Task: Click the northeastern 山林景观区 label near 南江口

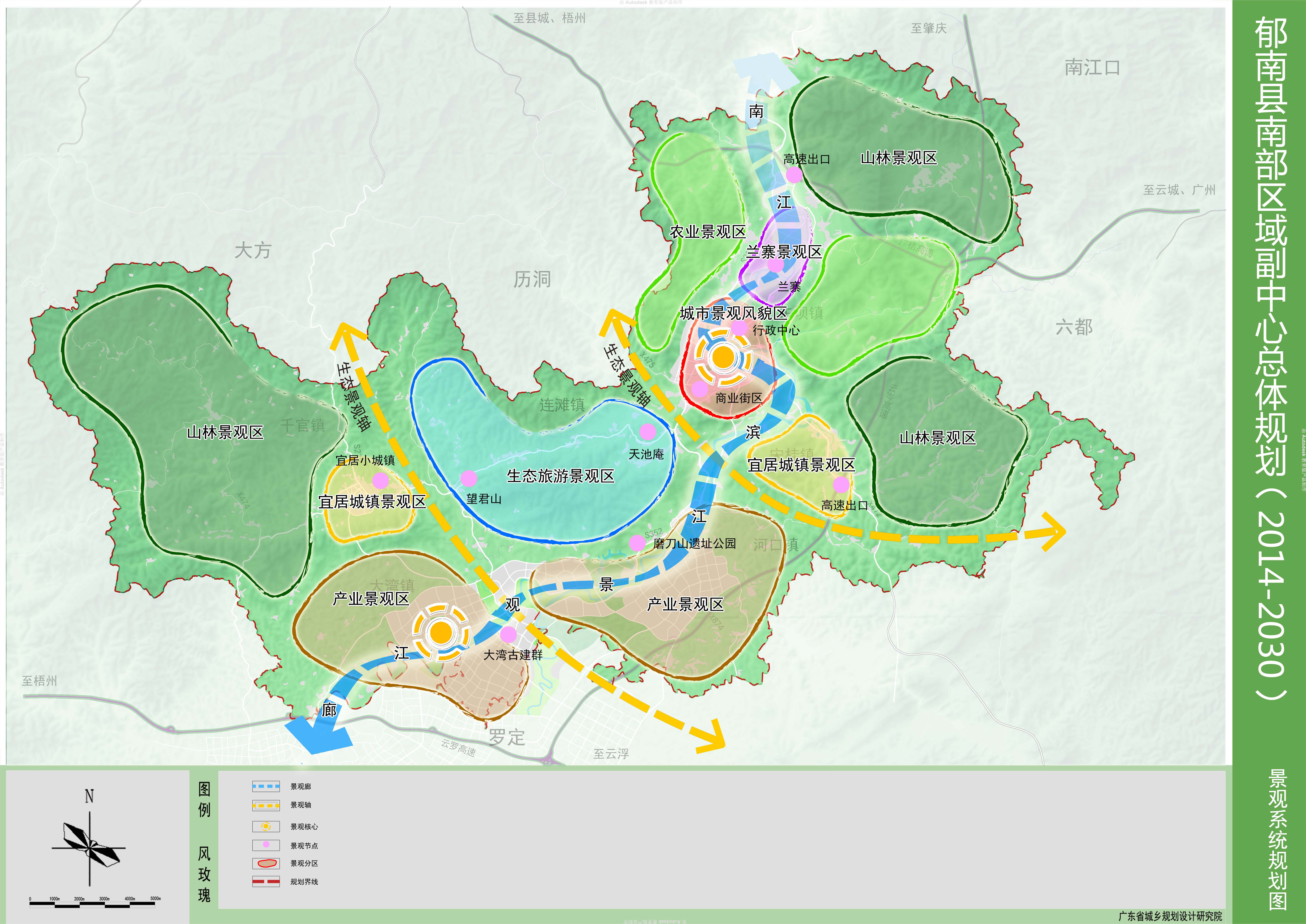Action: coord(899,158)
